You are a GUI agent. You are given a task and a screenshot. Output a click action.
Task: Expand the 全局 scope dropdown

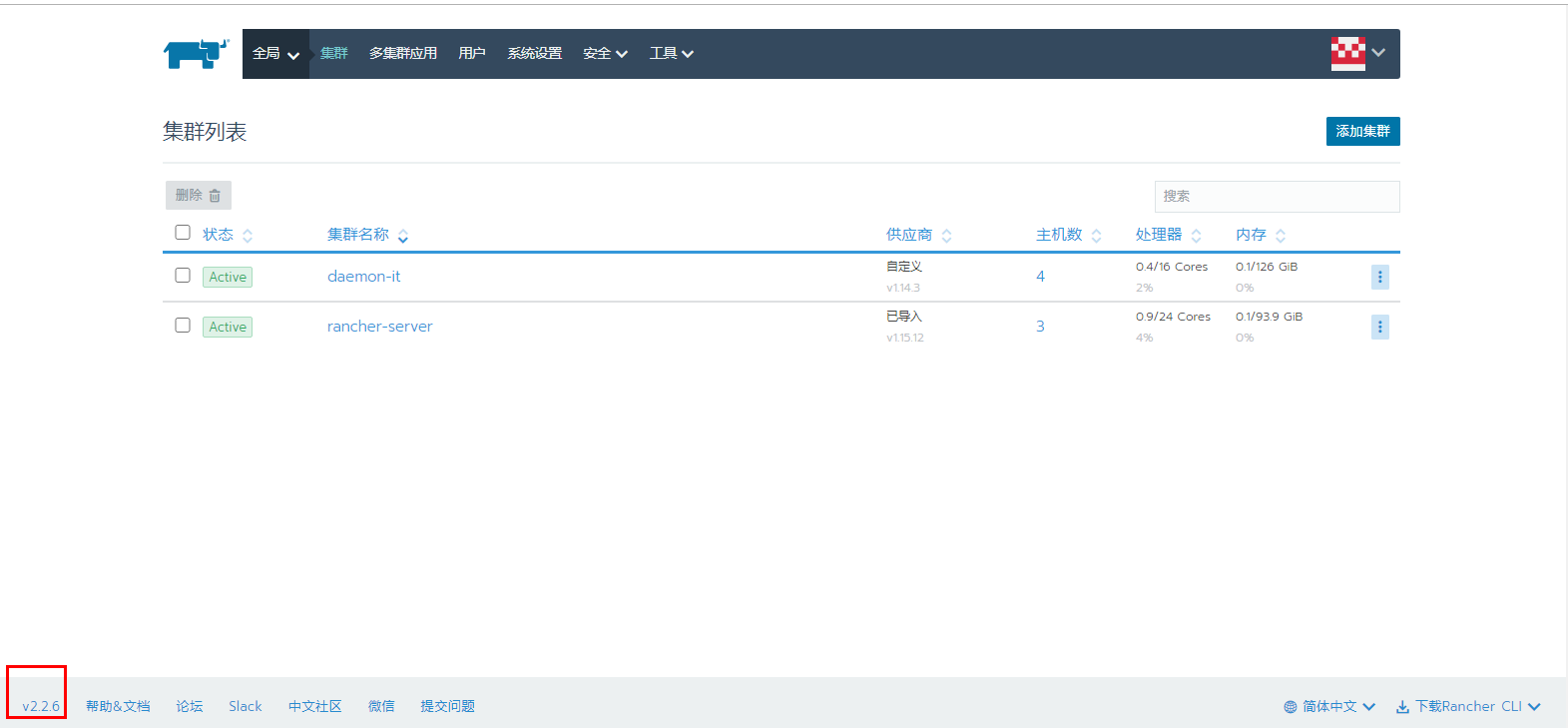tap(275, 54)
